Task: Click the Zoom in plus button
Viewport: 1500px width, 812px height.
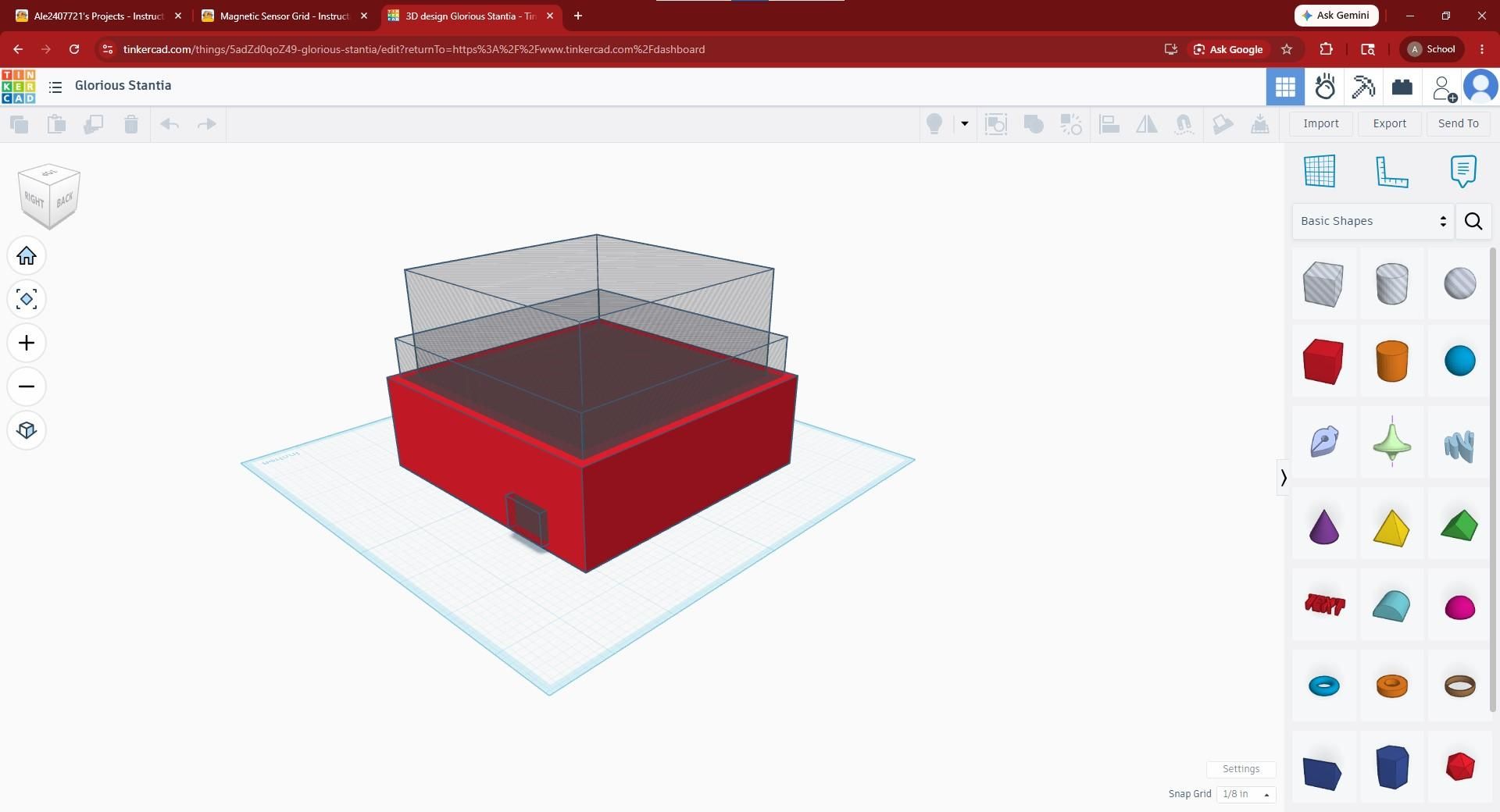Action: coord(27,343)
